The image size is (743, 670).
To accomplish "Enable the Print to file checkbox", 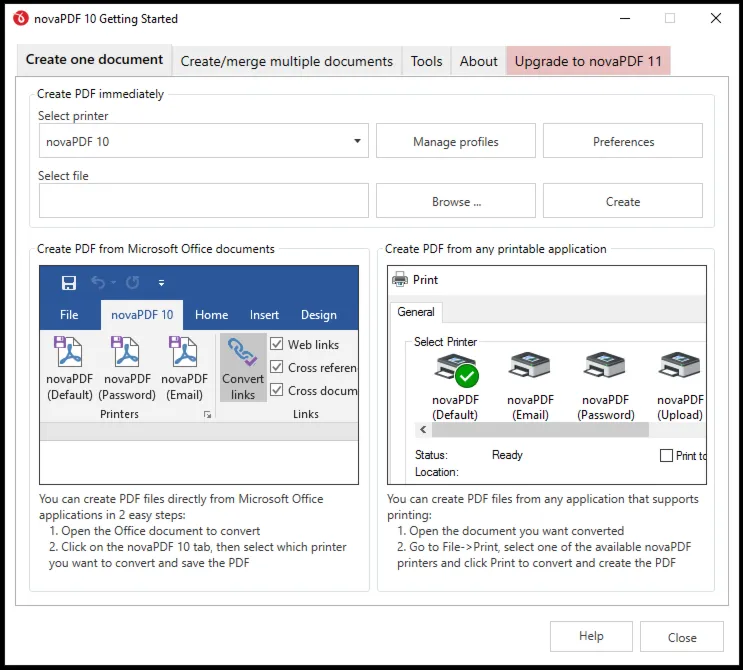I will click(666, 455).
